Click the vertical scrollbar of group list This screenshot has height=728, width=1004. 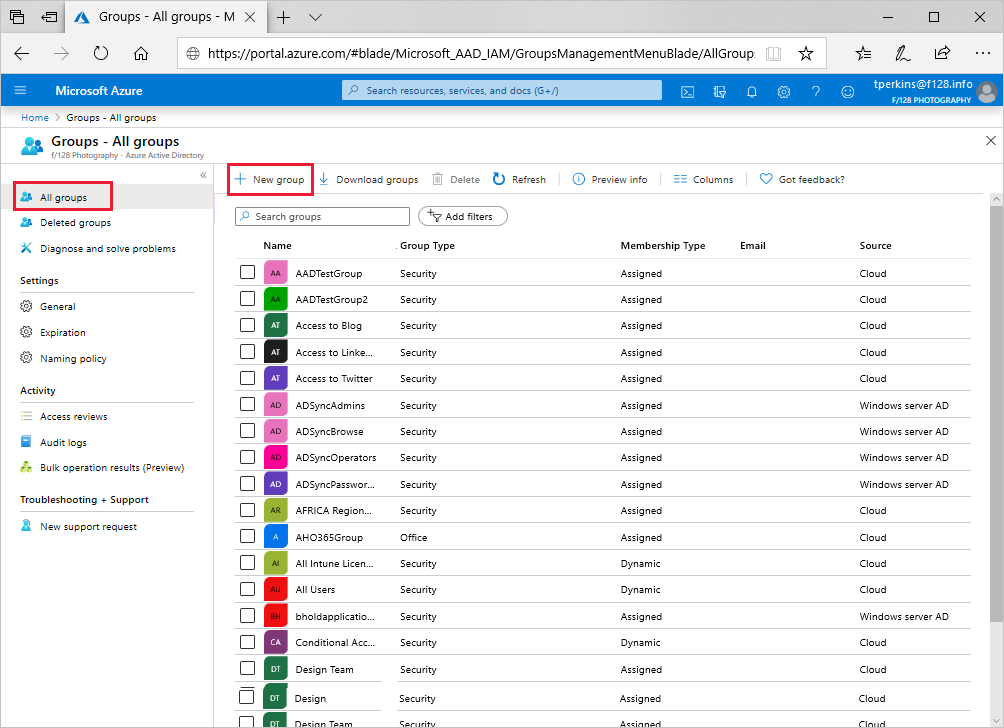point(996,400)
